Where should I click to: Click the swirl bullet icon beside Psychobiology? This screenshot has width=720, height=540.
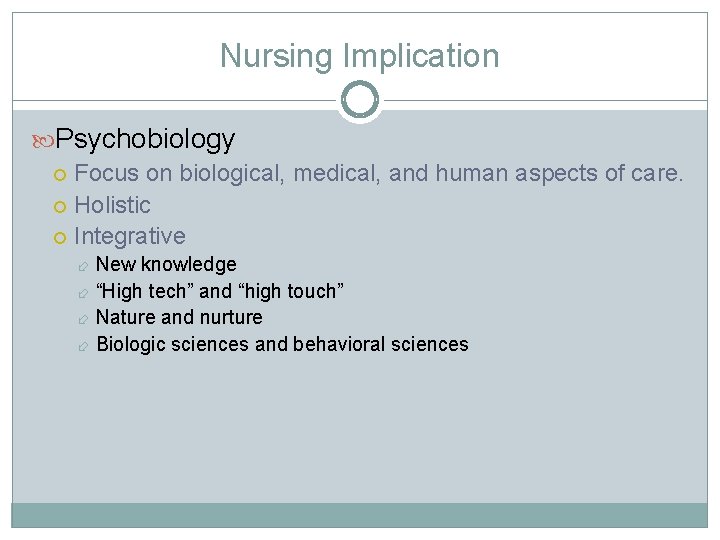coord(45,140)
